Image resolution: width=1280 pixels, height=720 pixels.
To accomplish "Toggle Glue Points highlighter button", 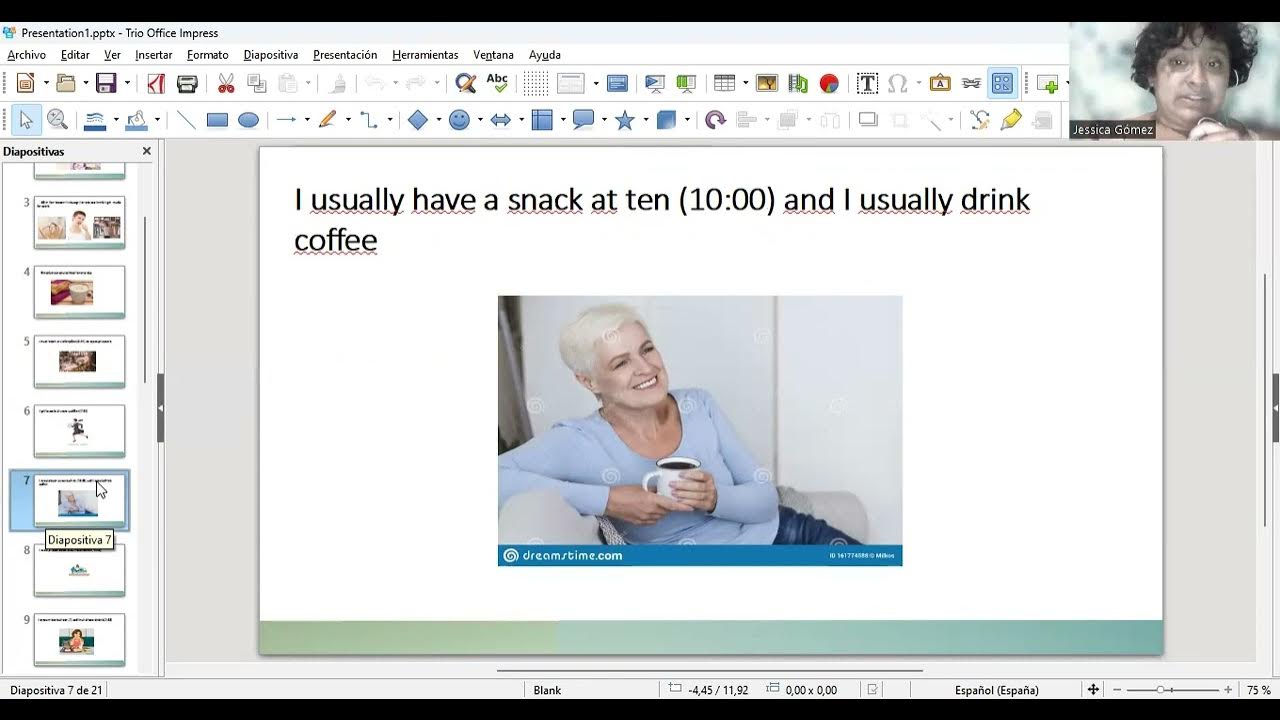I will click(1011, 120).
